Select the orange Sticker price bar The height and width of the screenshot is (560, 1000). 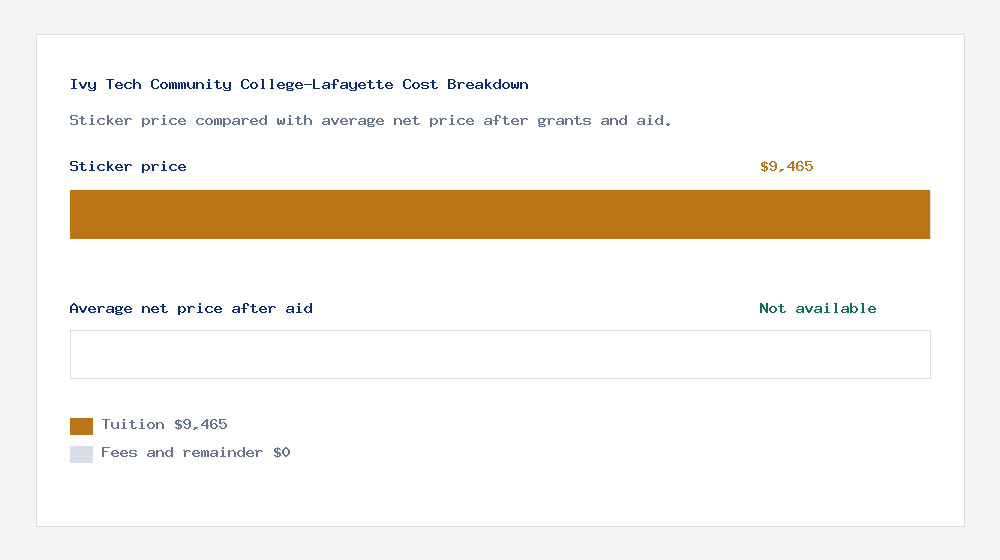coord(500,214)
